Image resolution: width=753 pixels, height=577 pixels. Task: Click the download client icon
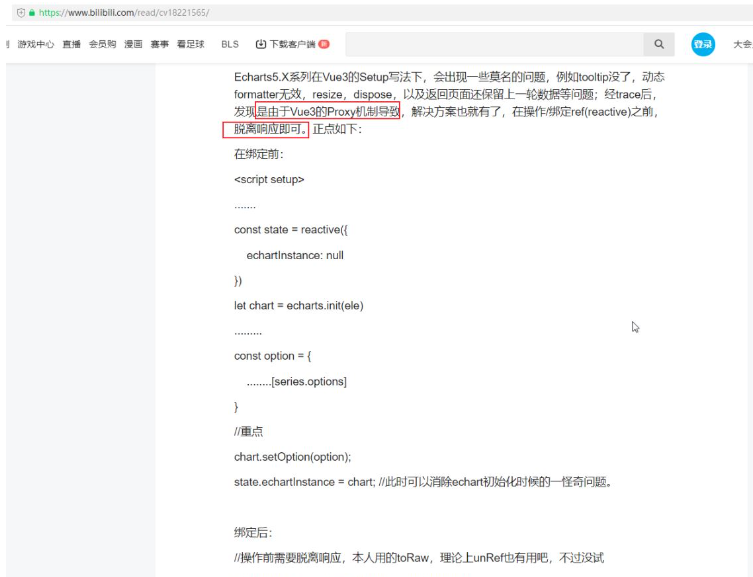click(x=261, y=44)
